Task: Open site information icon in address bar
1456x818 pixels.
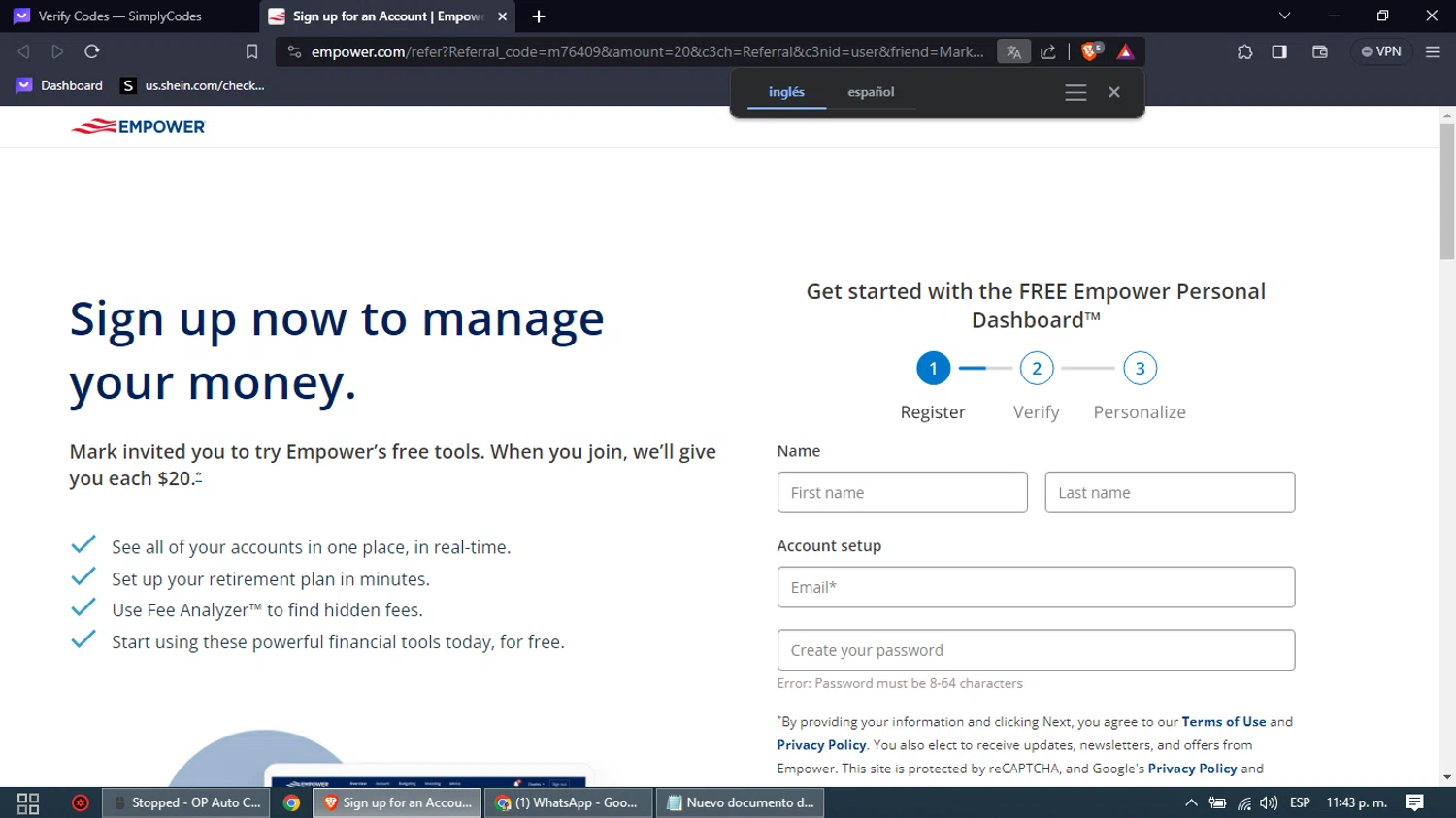Action: pyautogui.click(x=295, y=51)
